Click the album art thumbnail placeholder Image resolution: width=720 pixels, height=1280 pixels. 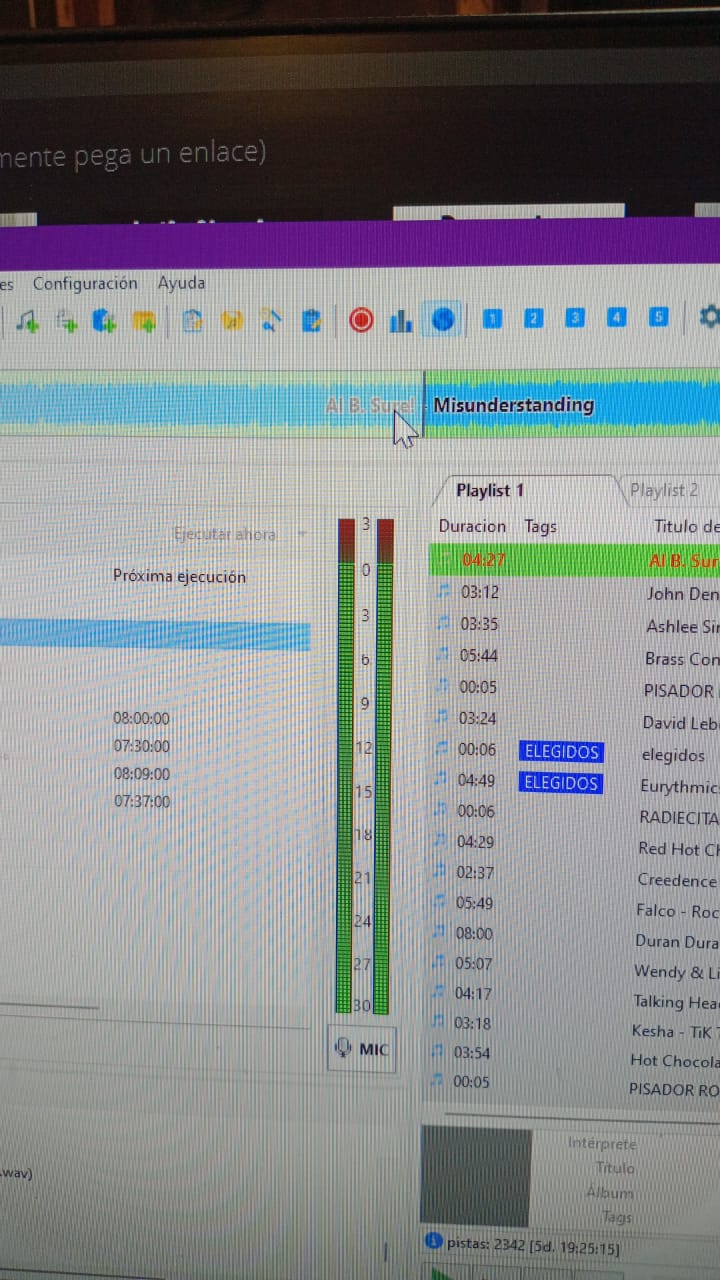[475, 1176]
